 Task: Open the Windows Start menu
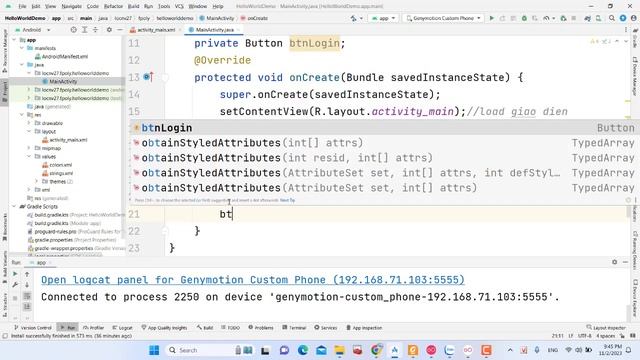tap(154, 350)
